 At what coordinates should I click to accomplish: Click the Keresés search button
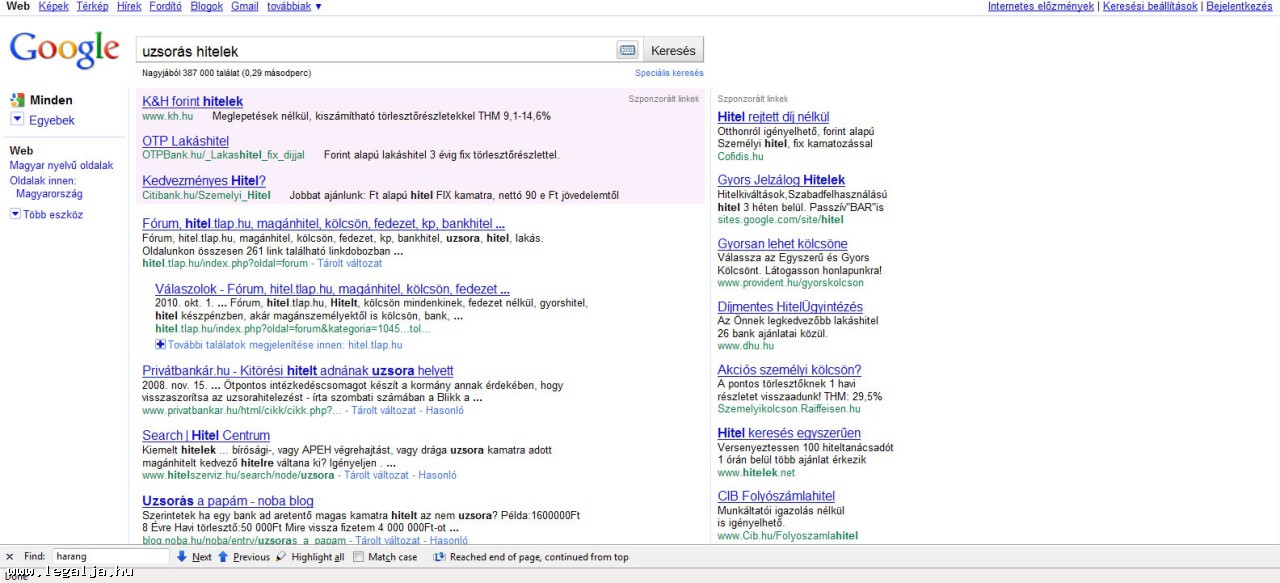(x=673, y=50)
